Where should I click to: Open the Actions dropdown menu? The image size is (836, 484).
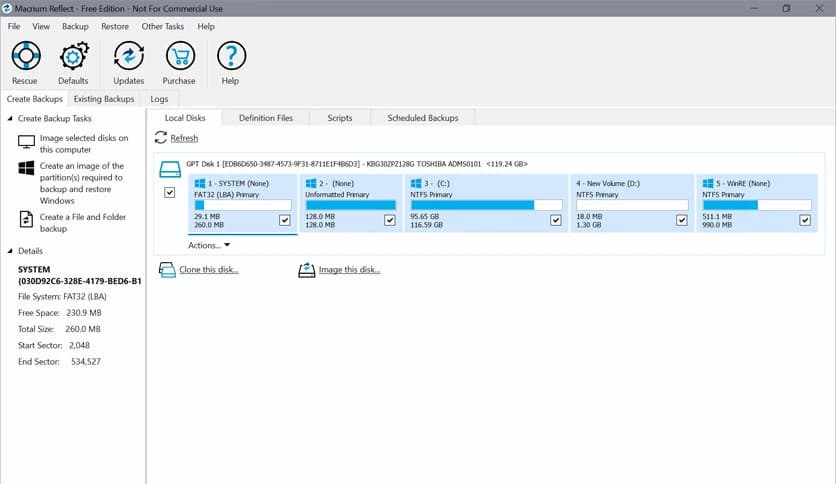[208, 245]
